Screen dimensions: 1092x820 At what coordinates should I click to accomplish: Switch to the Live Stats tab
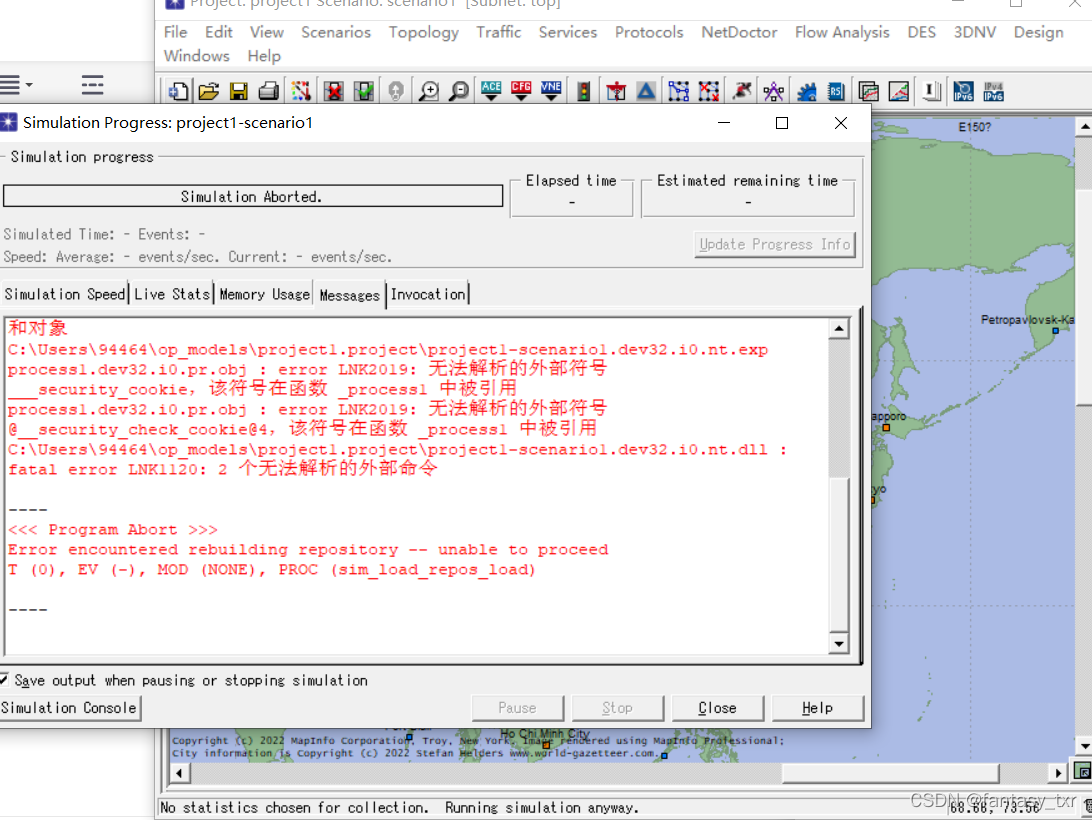[x=172, y=294]
